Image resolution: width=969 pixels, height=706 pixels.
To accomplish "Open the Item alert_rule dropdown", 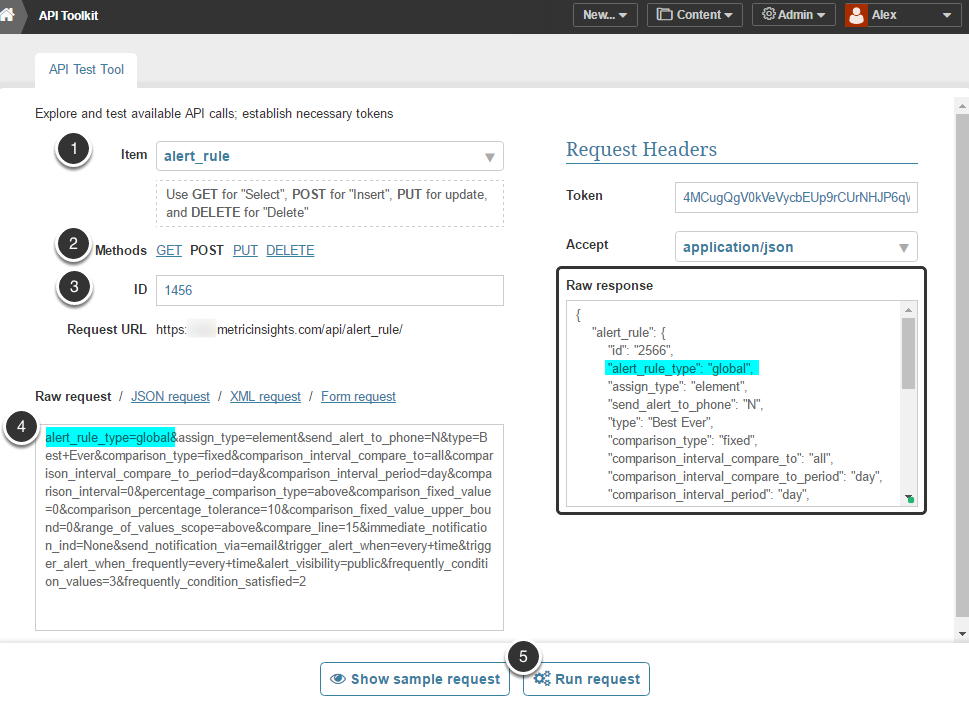I will (x=329, y=156).
